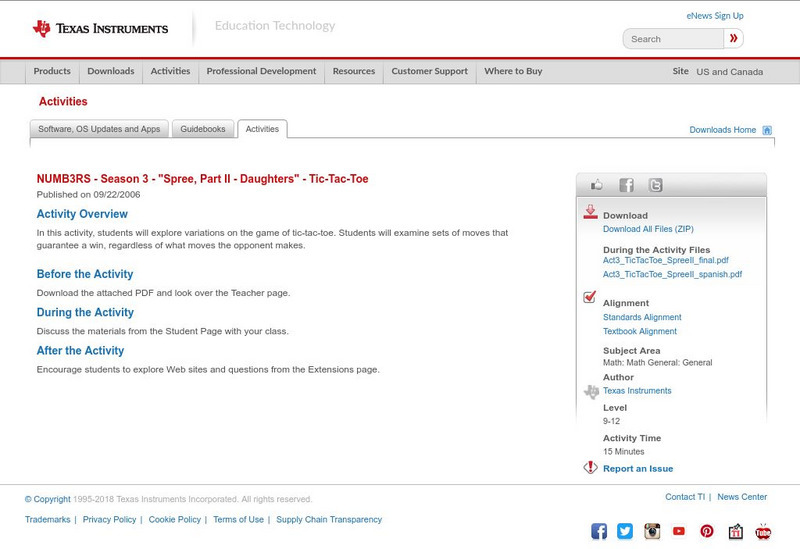The width and height of the screenshot is (800, 549).
Task: Open the Terms of Use link
Action: point(238,519)
